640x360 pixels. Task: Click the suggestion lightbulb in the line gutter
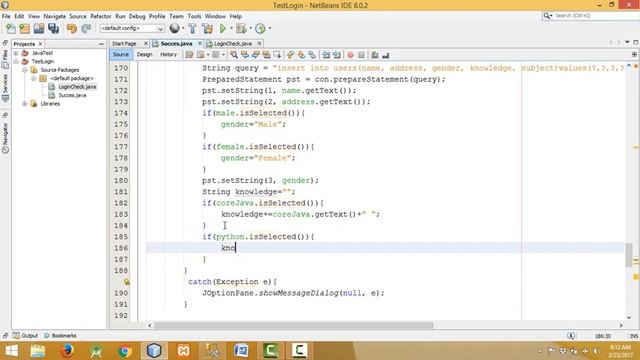(x=127, y=282)
